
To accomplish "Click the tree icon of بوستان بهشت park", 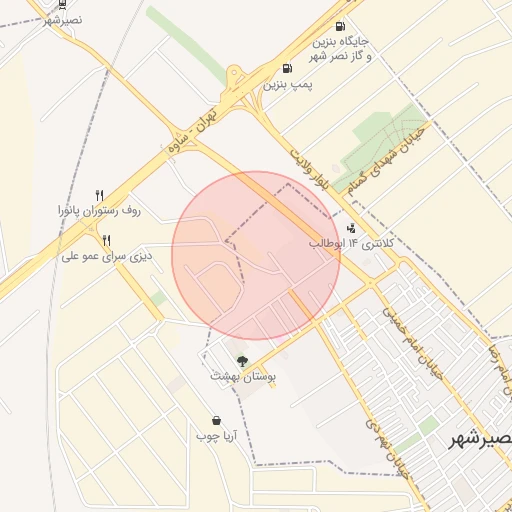I will pos(242,361).
